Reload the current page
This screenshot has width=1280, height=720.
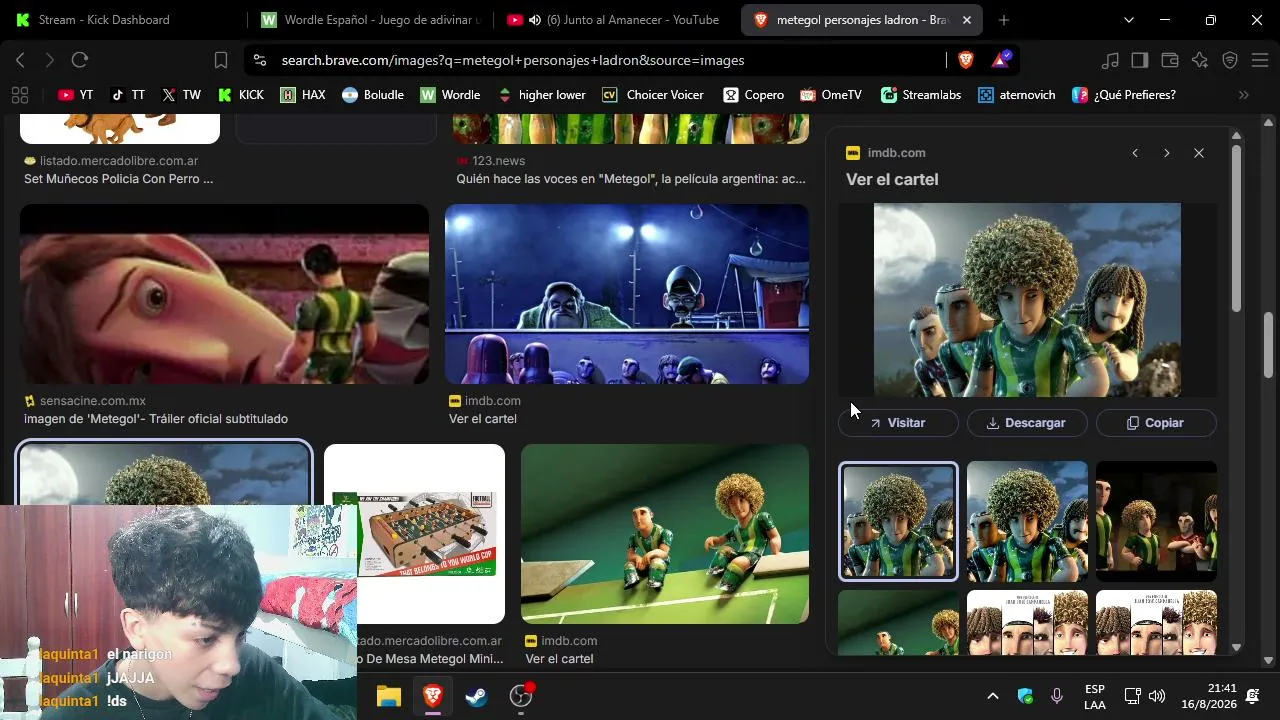[80, 60]
